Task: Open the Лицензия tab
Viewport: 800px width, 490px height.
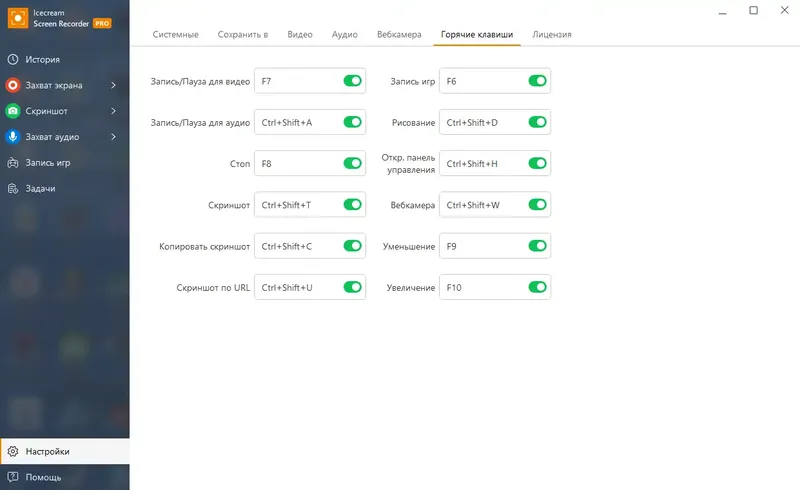Action: [x=552, y=35]
